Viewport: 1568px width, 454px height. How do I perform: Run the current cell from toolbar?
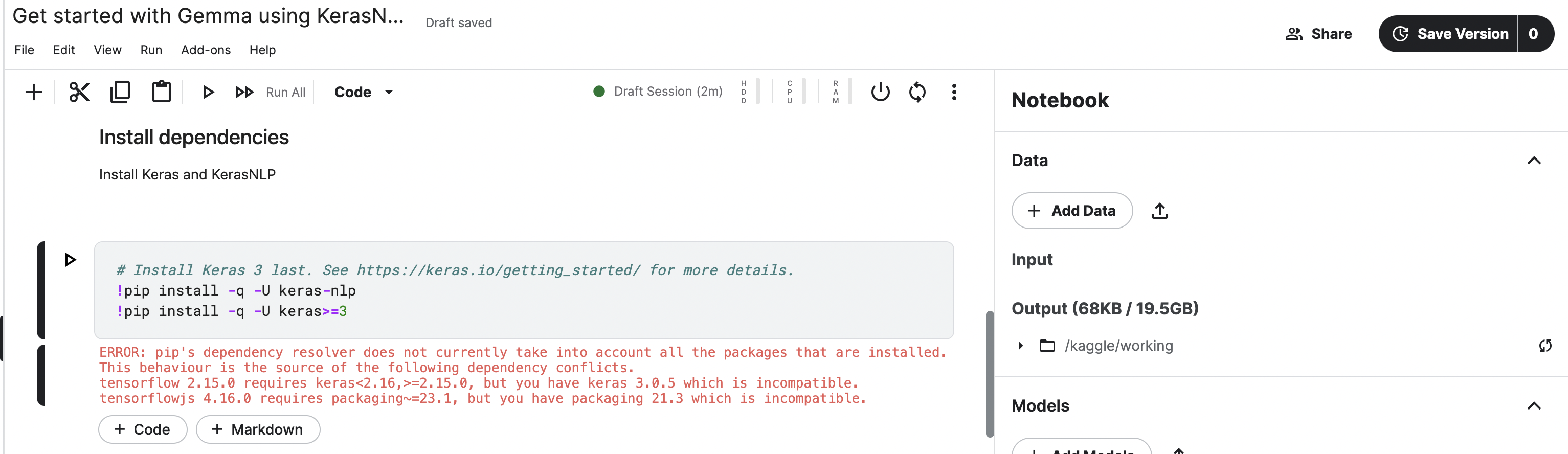(208, 92)
